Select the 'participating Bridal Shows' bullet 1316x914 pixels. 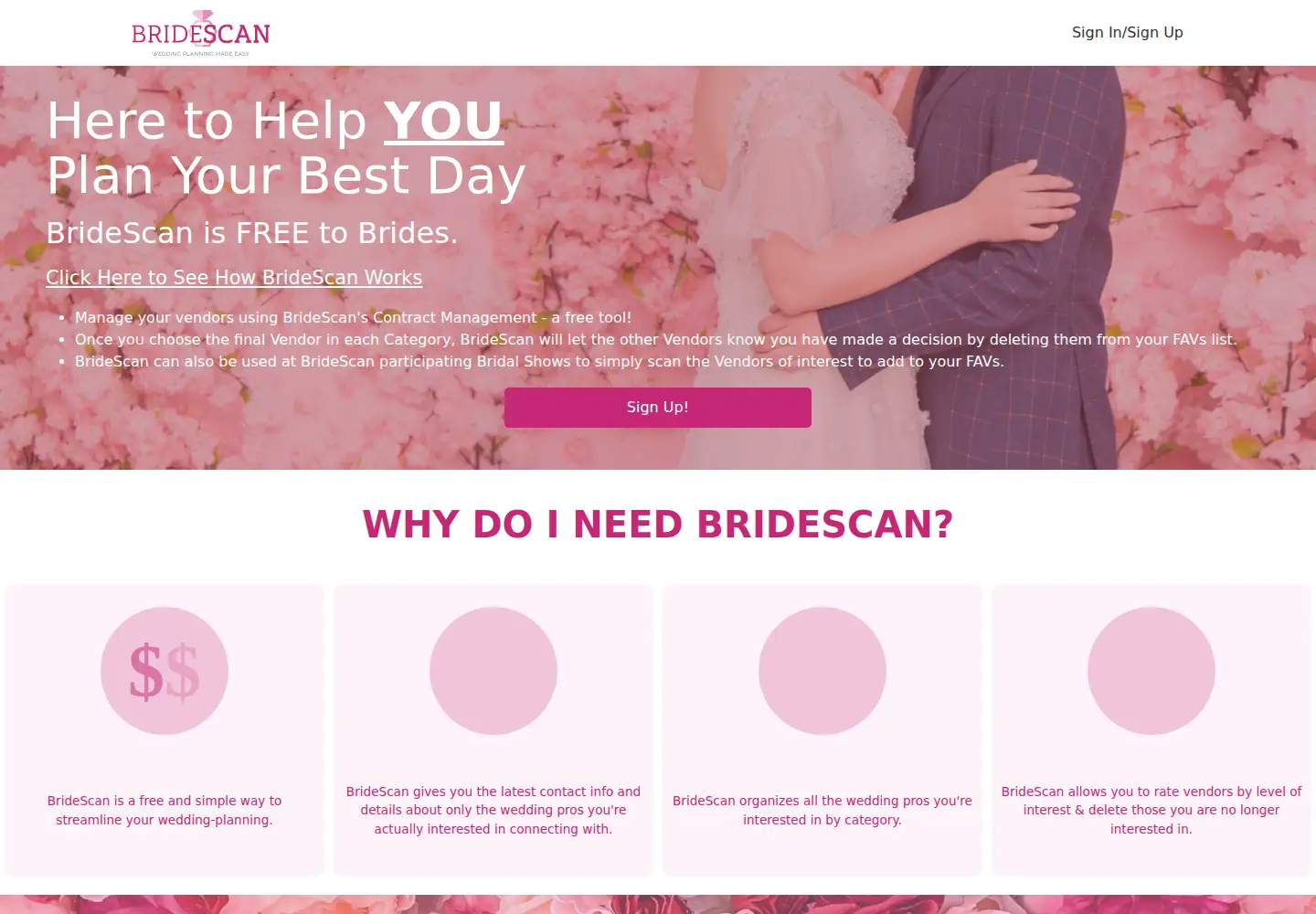(539, 361)
